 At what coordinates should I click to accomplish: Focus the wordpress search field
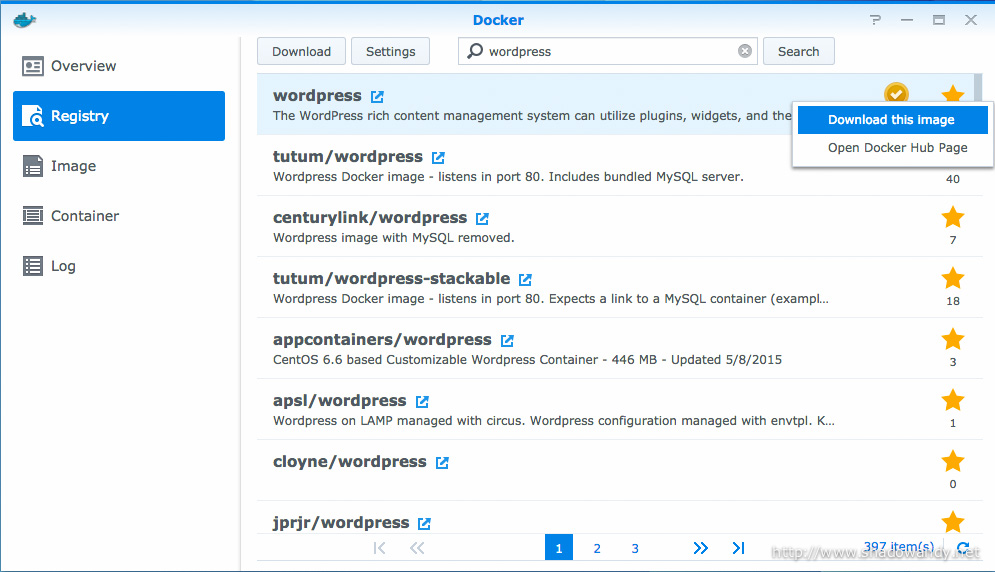tap(608, 51)
